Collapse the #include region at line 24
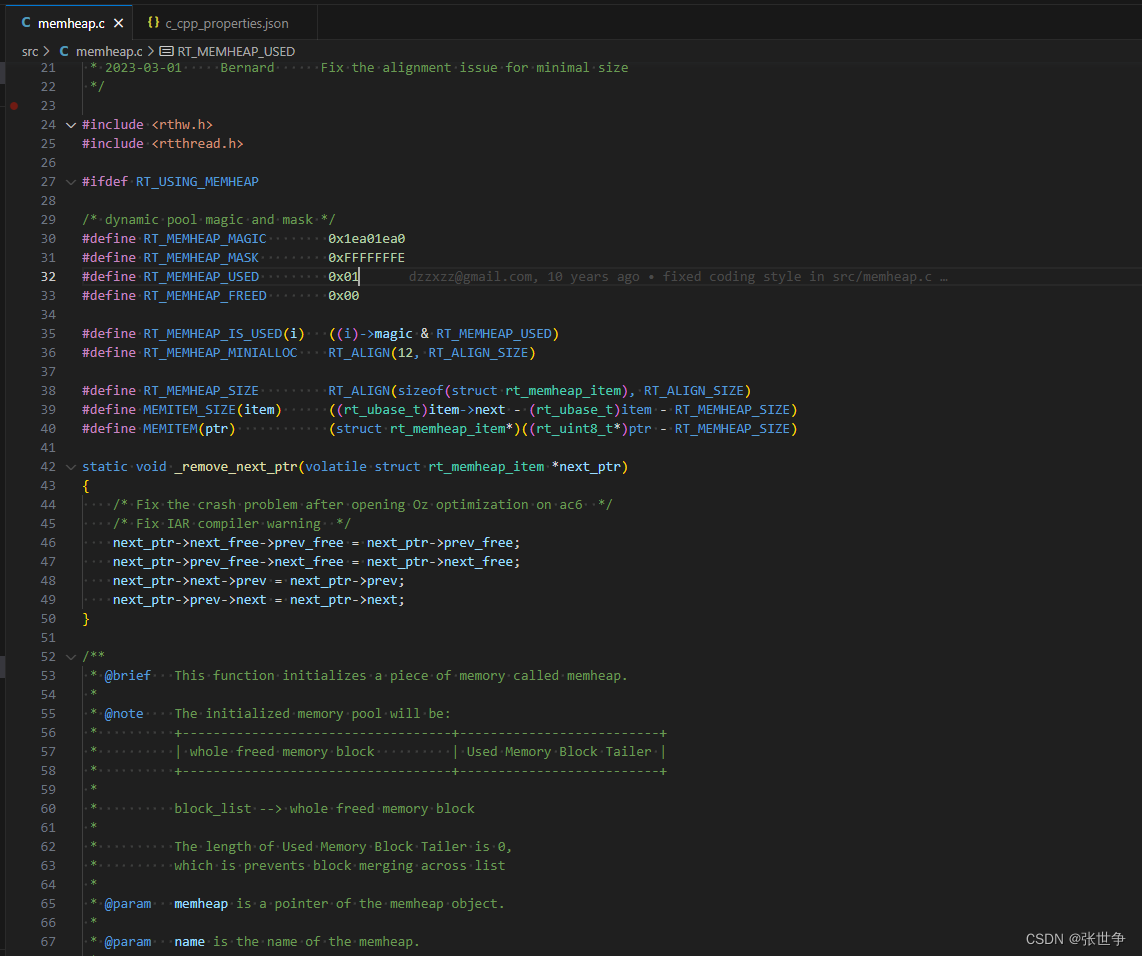The width and height of the screenshot is (1142, 956). pos(69,124)
